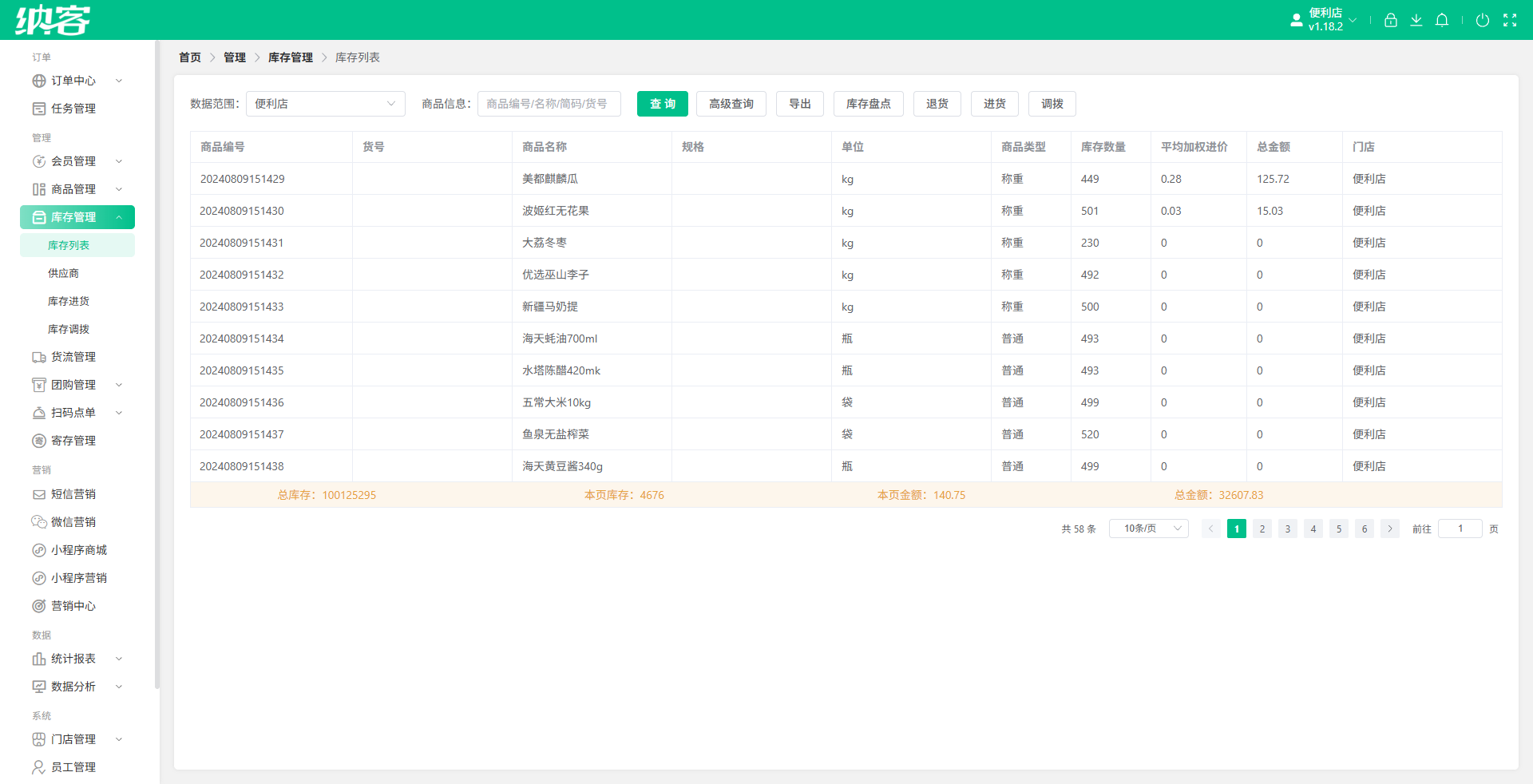This screenshot has height=784, width=1533.
Task: Click the 查询 search button
Action: (x=663, y=104)
